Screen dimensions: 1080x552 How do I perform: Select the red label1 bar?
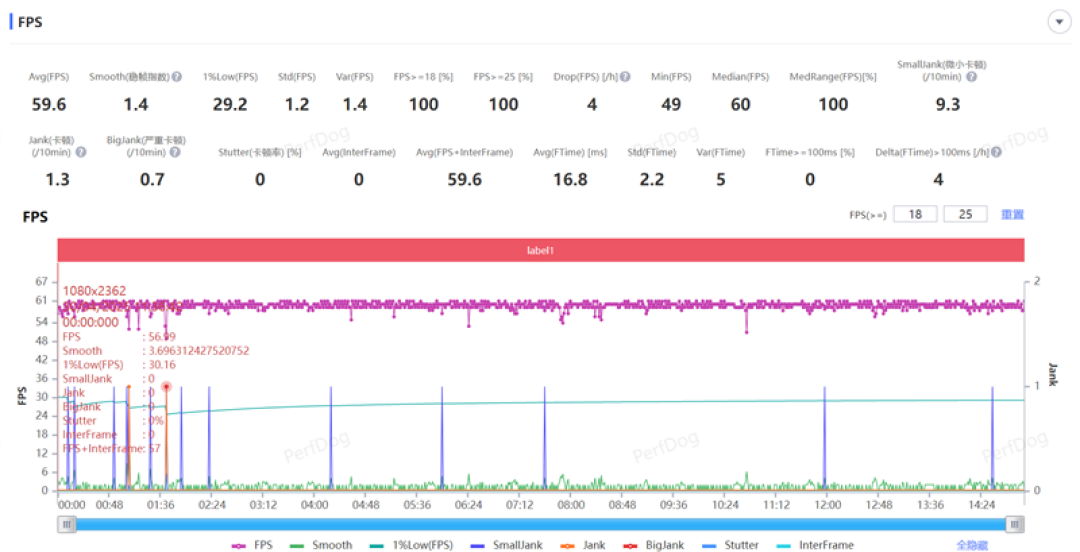coord(541,250)
